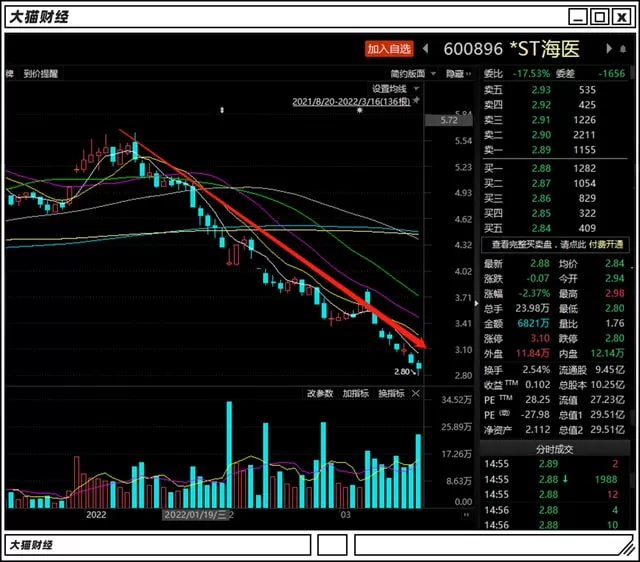Click the 换手 value 2.54%
Screen dimensions: 640x562
tap(536, 370)
